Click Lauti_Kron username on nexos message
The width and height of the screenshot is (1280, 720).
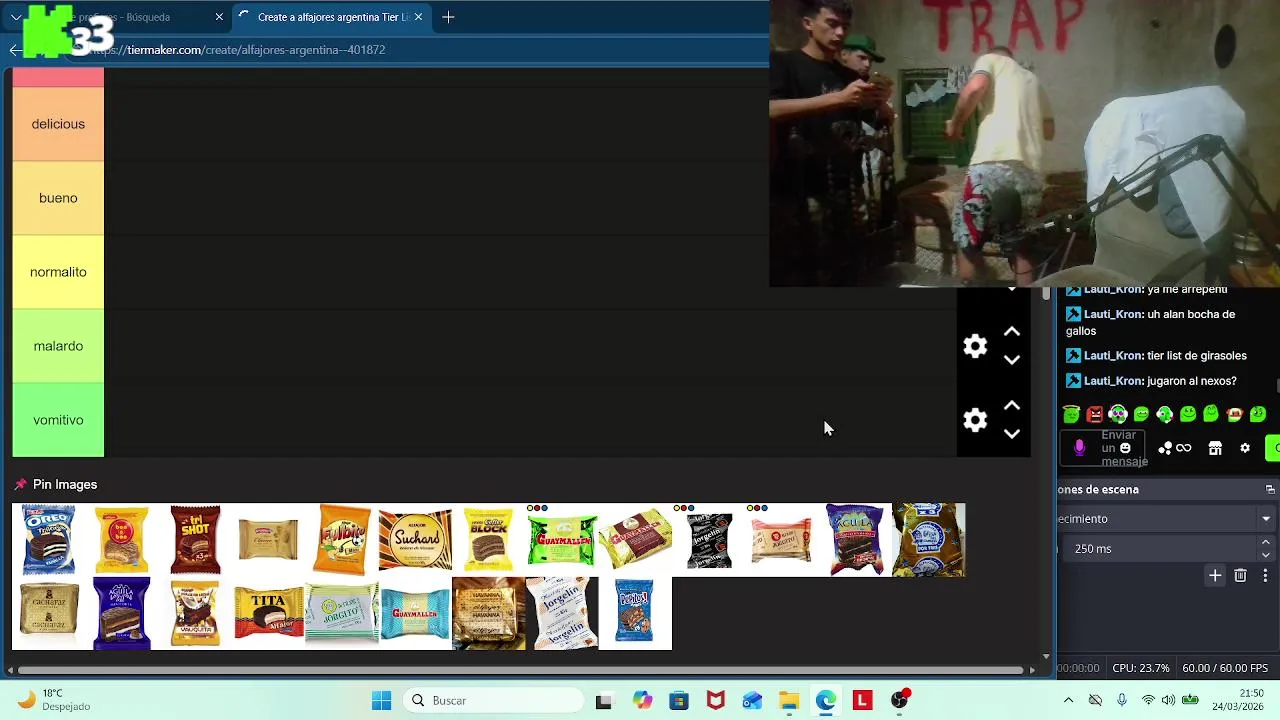(x=1113, y=381)
